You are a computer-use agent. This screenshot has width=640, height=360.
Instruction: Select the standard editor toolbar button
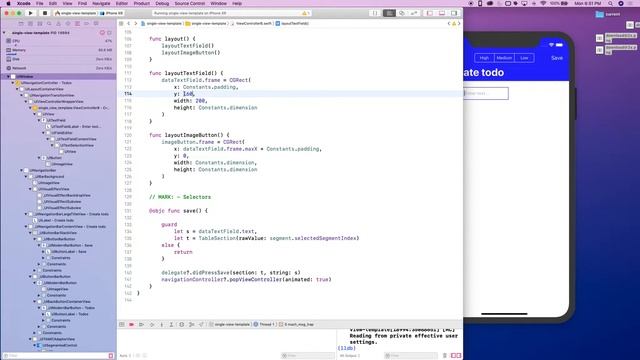pos(389,13)
